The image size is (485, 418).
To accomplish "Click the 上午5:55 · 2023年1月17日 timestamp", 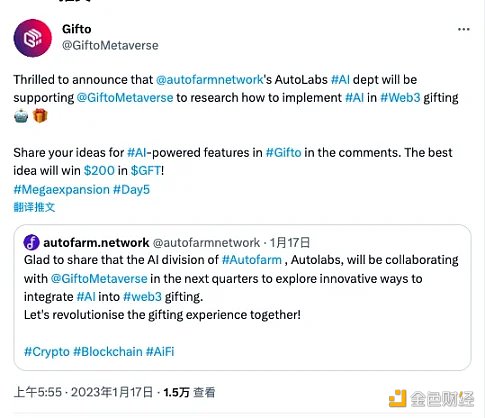I will (x=83, y=392).
